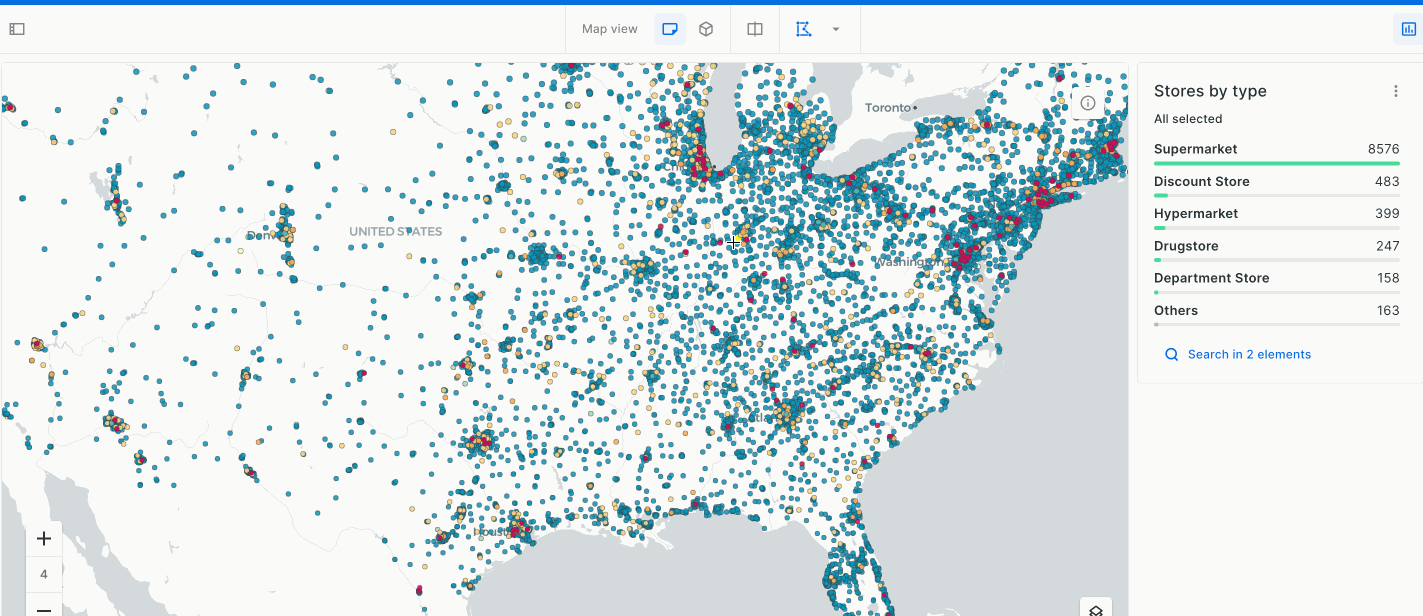Zoom in with the plus button
1423x616 pixels.
44,539
